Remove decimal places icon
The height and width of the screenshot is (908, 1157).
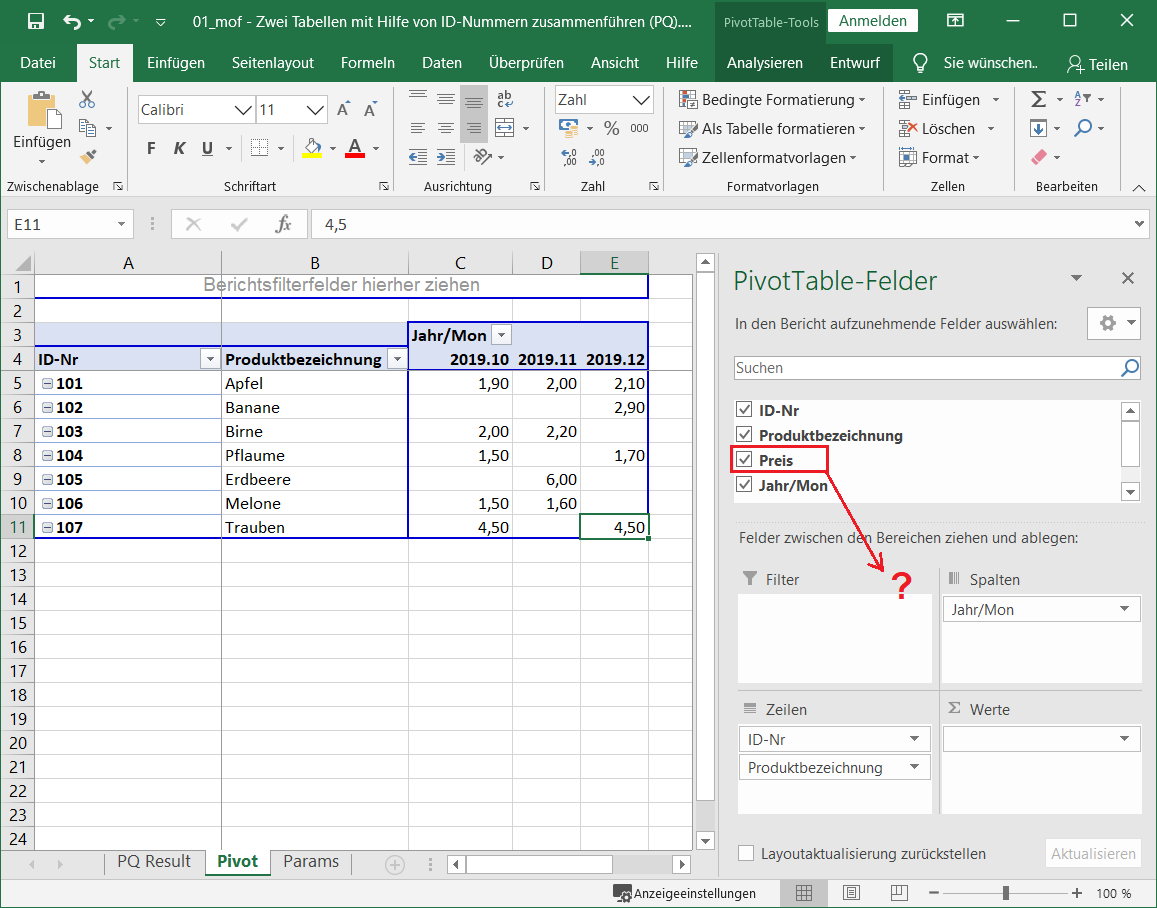tap(597, 157)
